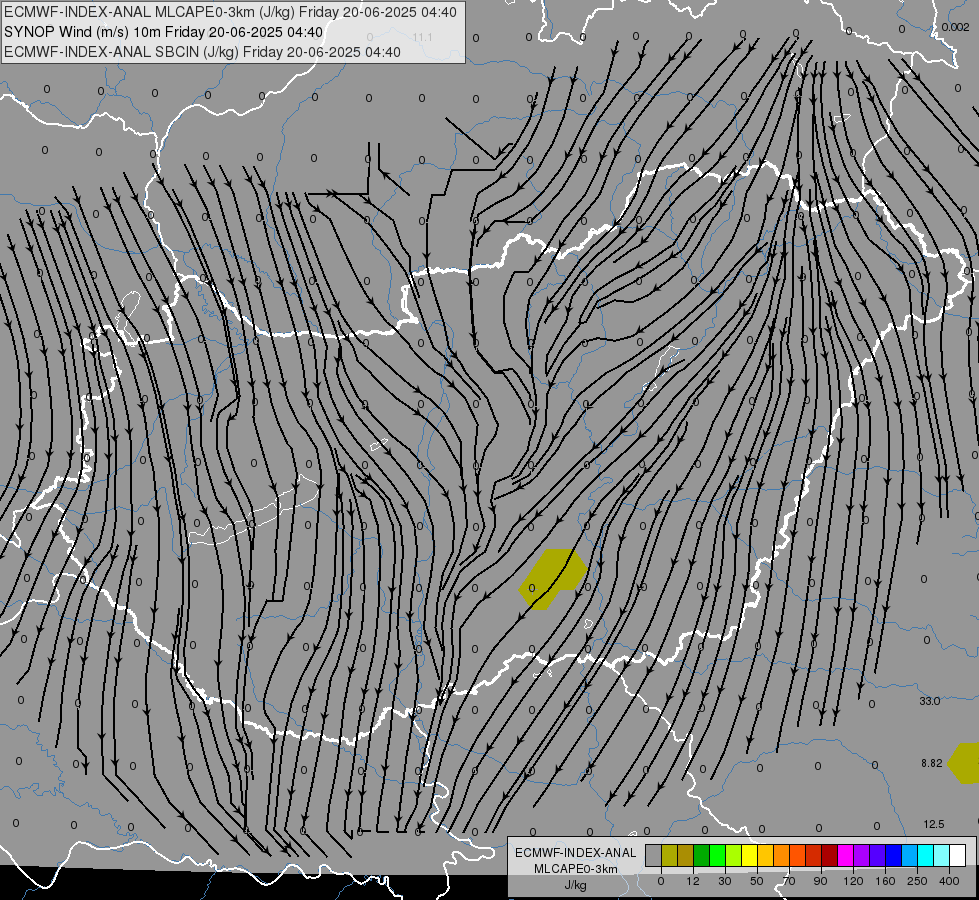979x900 pixels.
Task: Click the legend scale label 70
Action: pyautogui.click(x=789, y=881)
